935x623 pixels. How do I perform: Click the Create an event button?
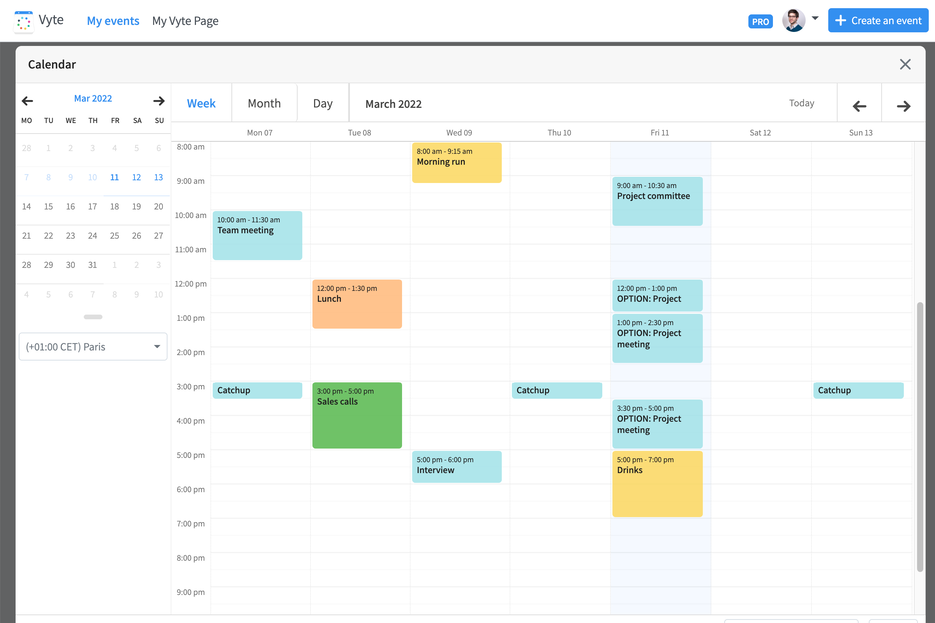point(878,20)
